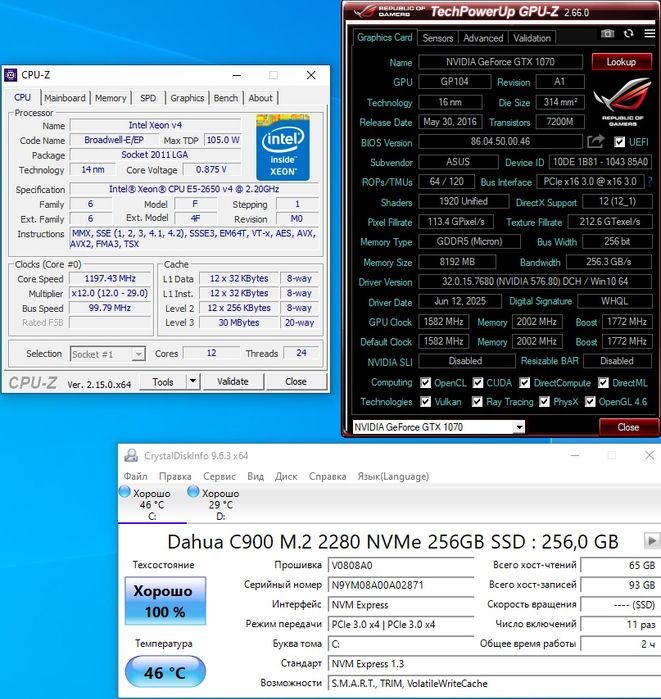
Task: Go to next disk arrow in CrystalDiskInfo
Action: 652,541
